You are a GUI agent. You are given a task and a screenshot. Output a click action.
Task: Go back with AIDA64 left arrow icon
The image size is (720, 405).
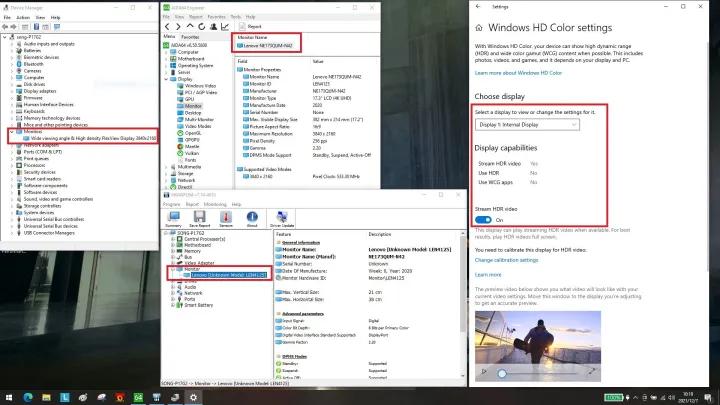pyautogui.click(x=167, y=27)
